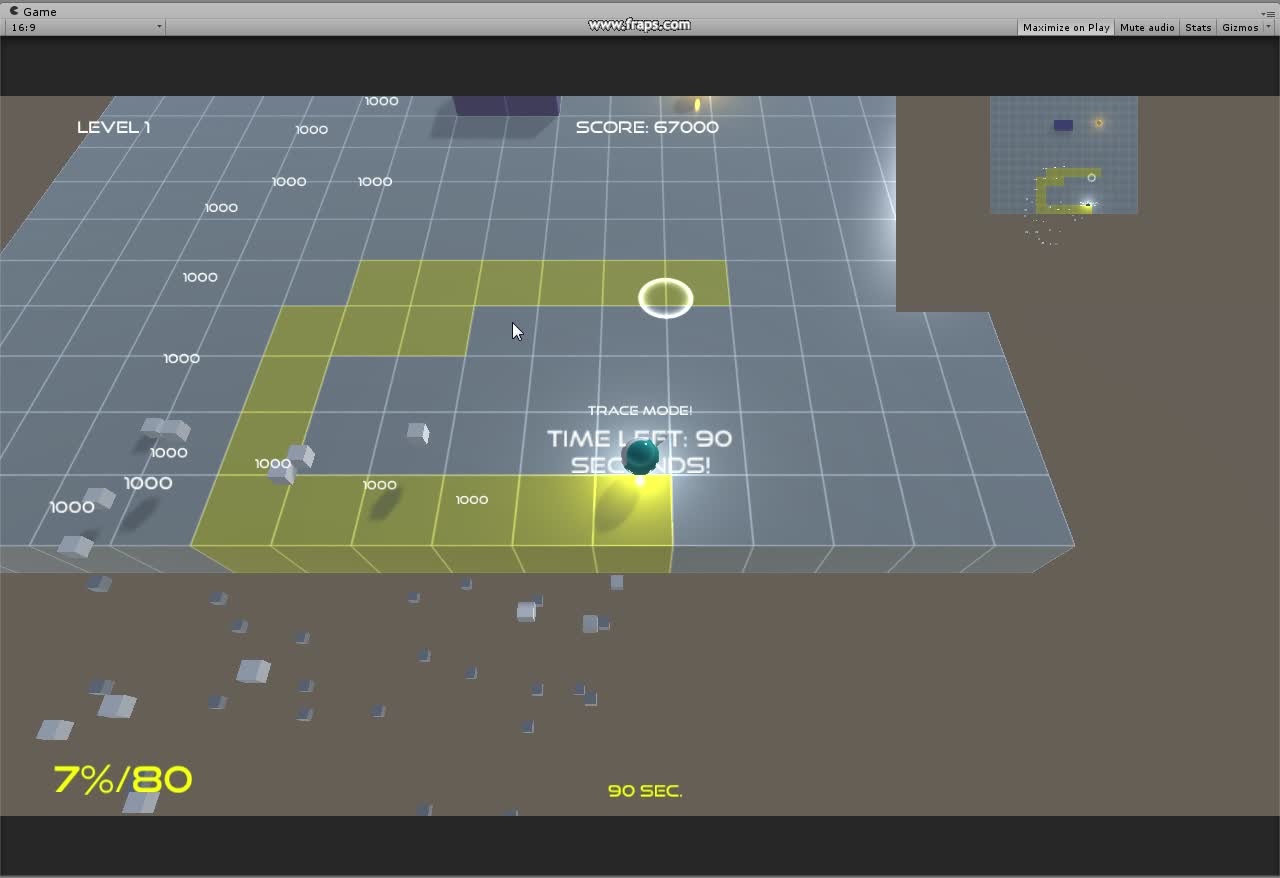
Task: Click the "LEVEL 1" label
Action: [114, 127]
